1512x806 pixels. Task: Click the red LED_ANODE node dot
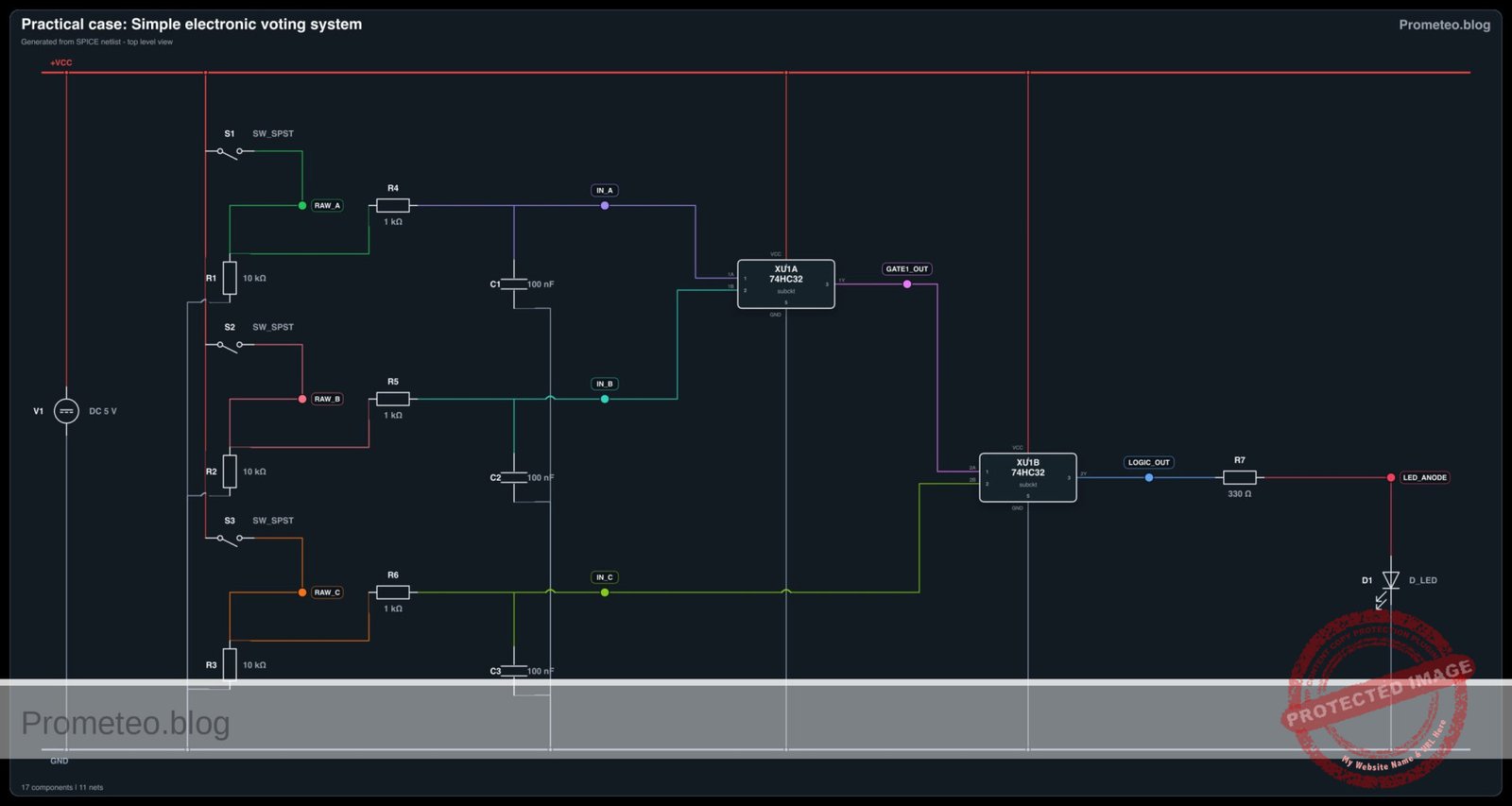coord(1391,477)
